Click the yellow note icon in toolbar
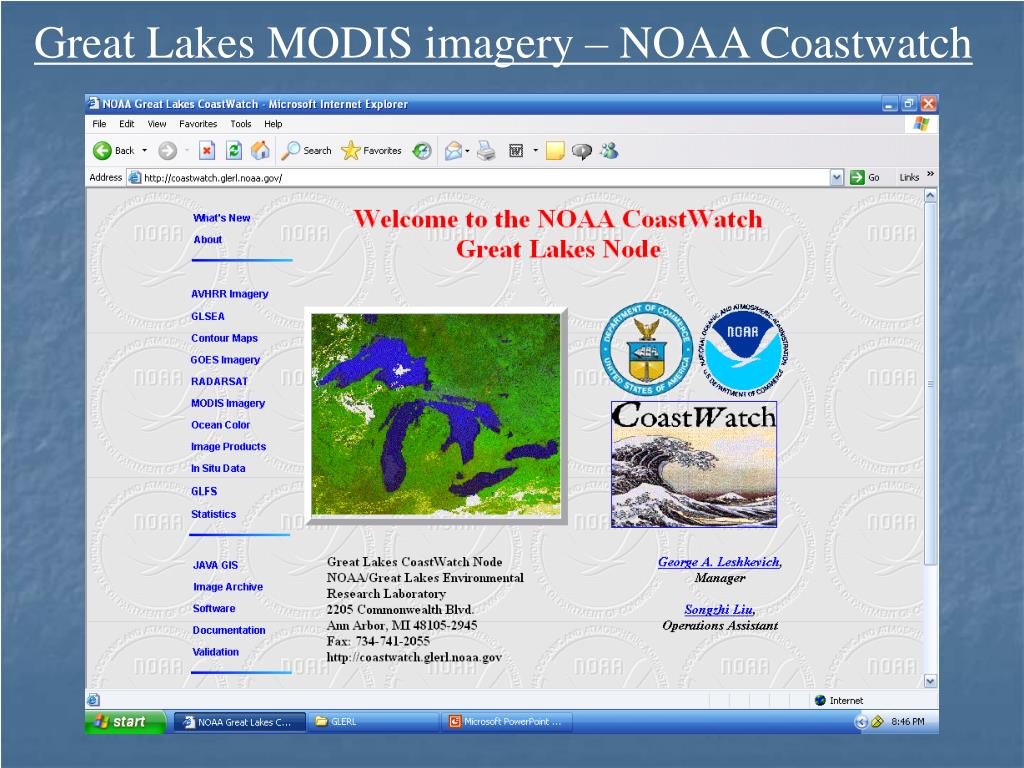This screenshot has height=768, width=1024. coord(555,151)
